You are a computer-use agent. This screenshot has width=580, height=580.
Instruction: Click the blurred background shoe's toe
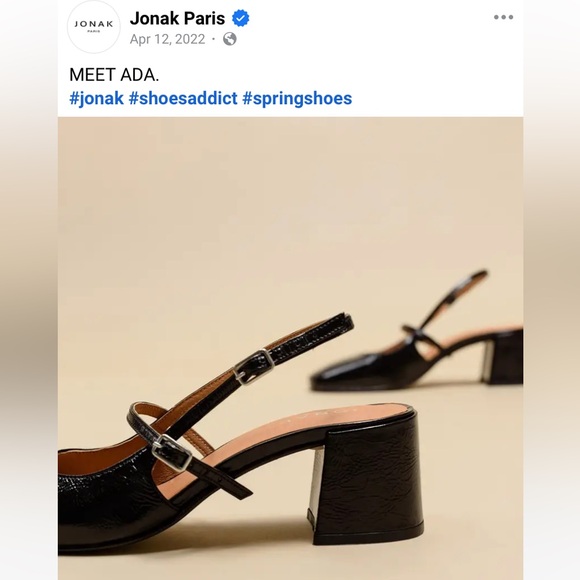[x=340, y=374]
